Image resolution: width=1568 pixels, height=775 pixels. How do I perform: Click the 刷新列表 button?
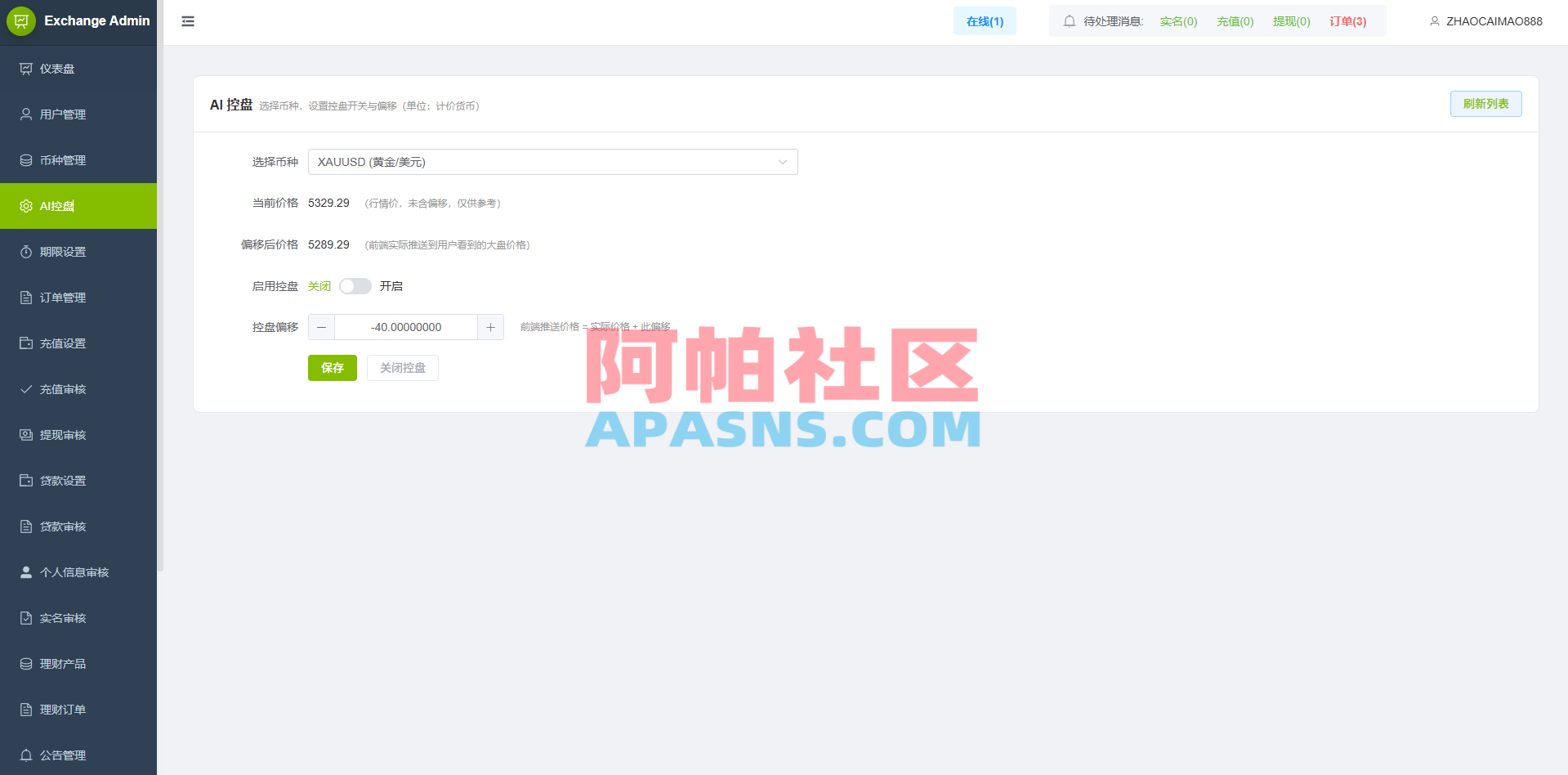pos(1485,104)
